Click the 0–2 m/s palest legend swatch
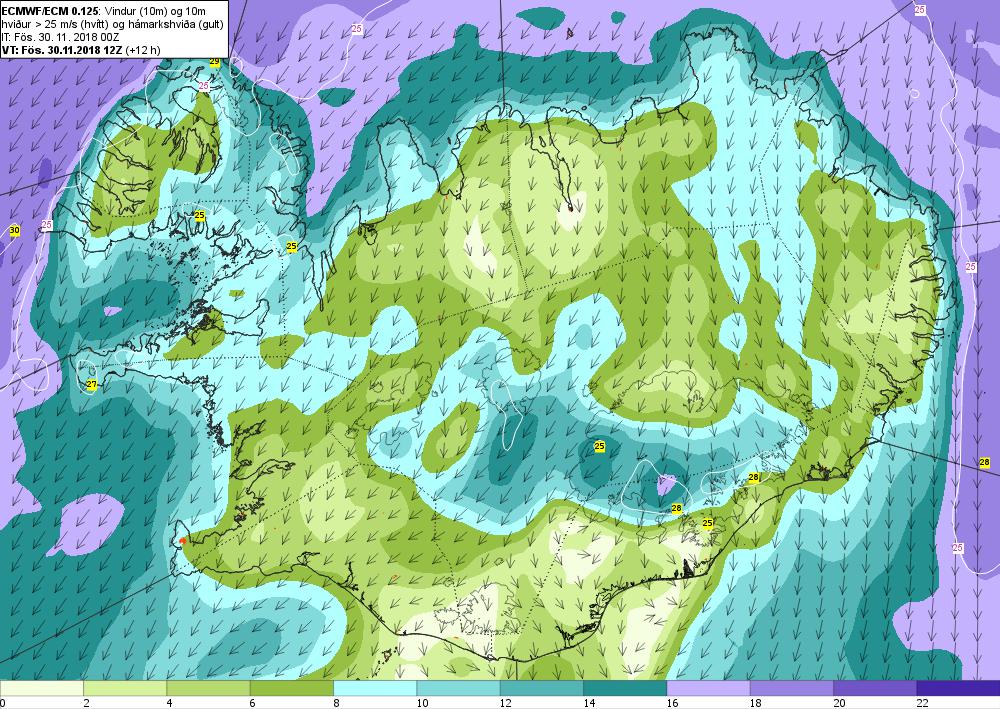 (41, 688)
